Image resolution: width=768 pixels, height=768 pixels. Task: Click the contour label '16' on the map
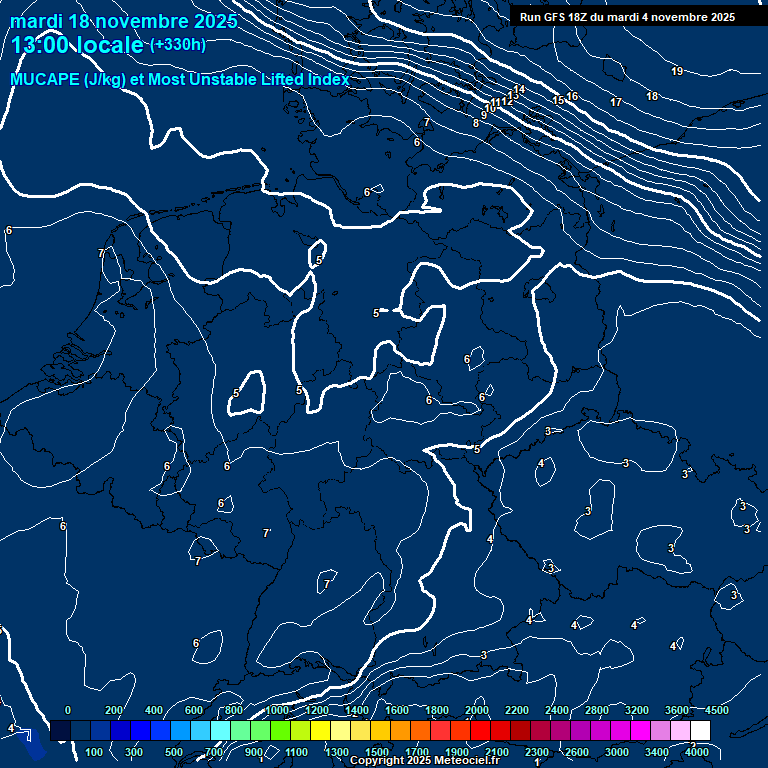tap(572, 96)
